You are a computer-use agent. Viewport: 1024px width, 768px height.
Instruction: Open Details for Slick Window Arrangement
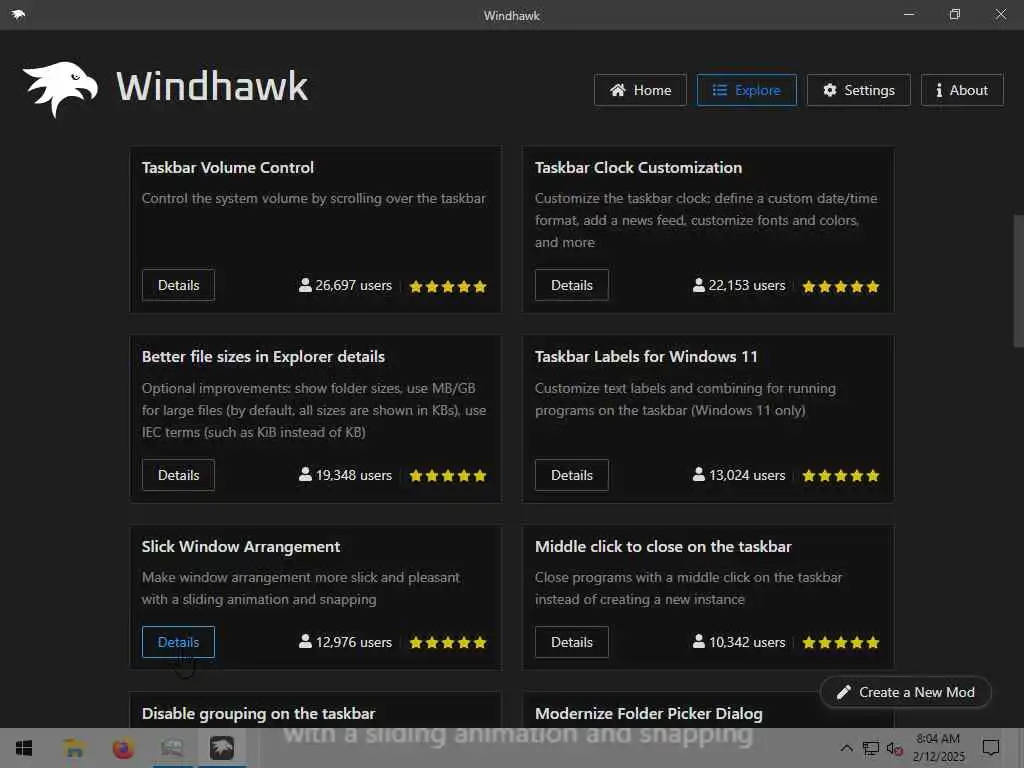point(178,642)
